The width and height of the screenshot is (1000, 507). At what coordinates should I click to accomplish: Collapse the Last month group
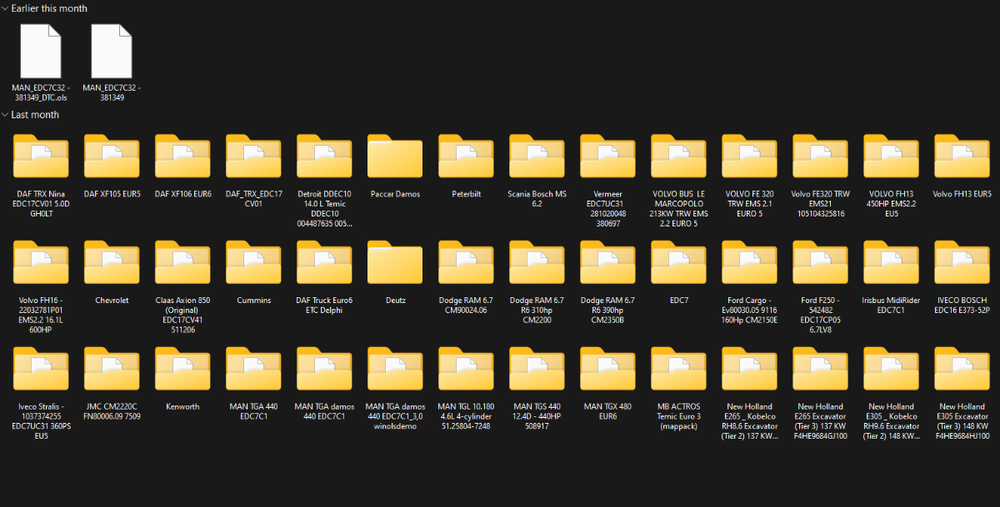coord(5,115)
